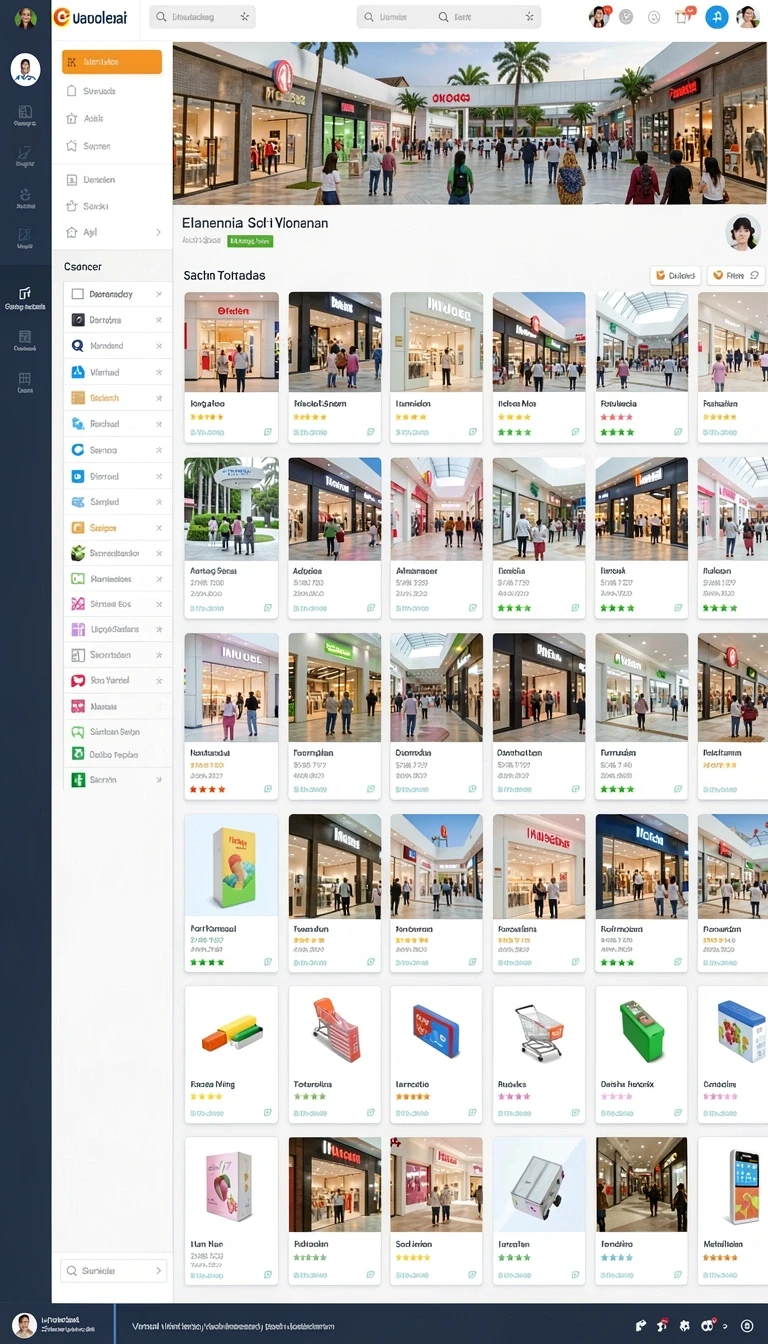Viewport: 768px width, 1344px height.
Task: Click the pink icon of the 'Nasars' row
Action: [78, 706]
